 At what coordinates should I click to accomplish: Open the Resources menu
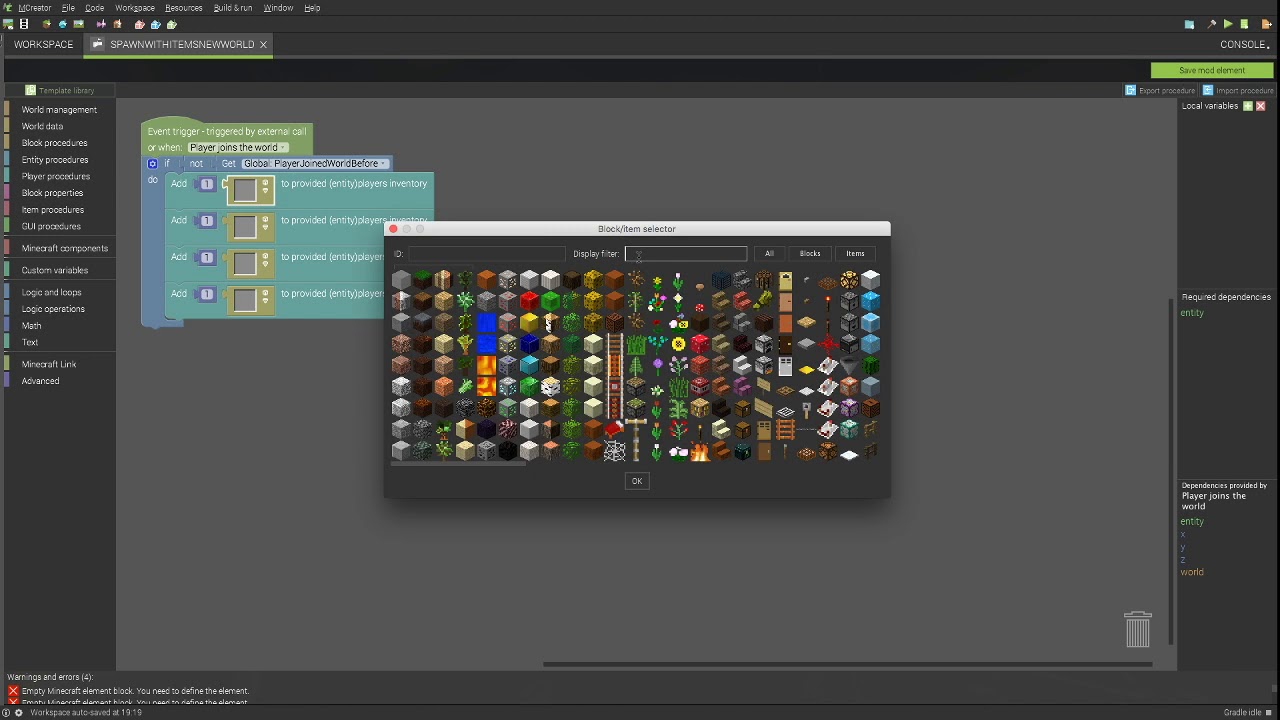184,8
